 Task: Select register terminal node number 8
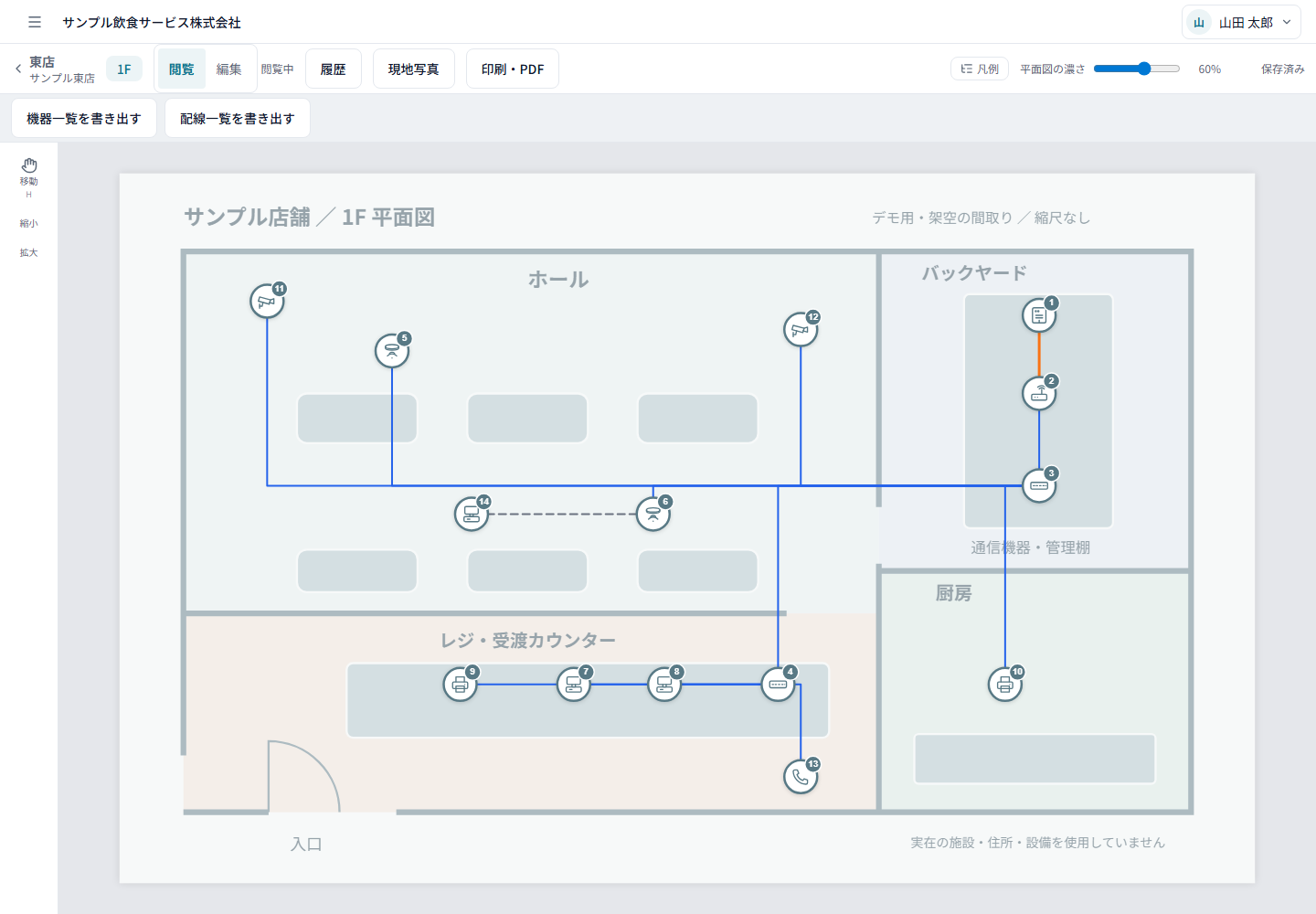coord(664,684)
